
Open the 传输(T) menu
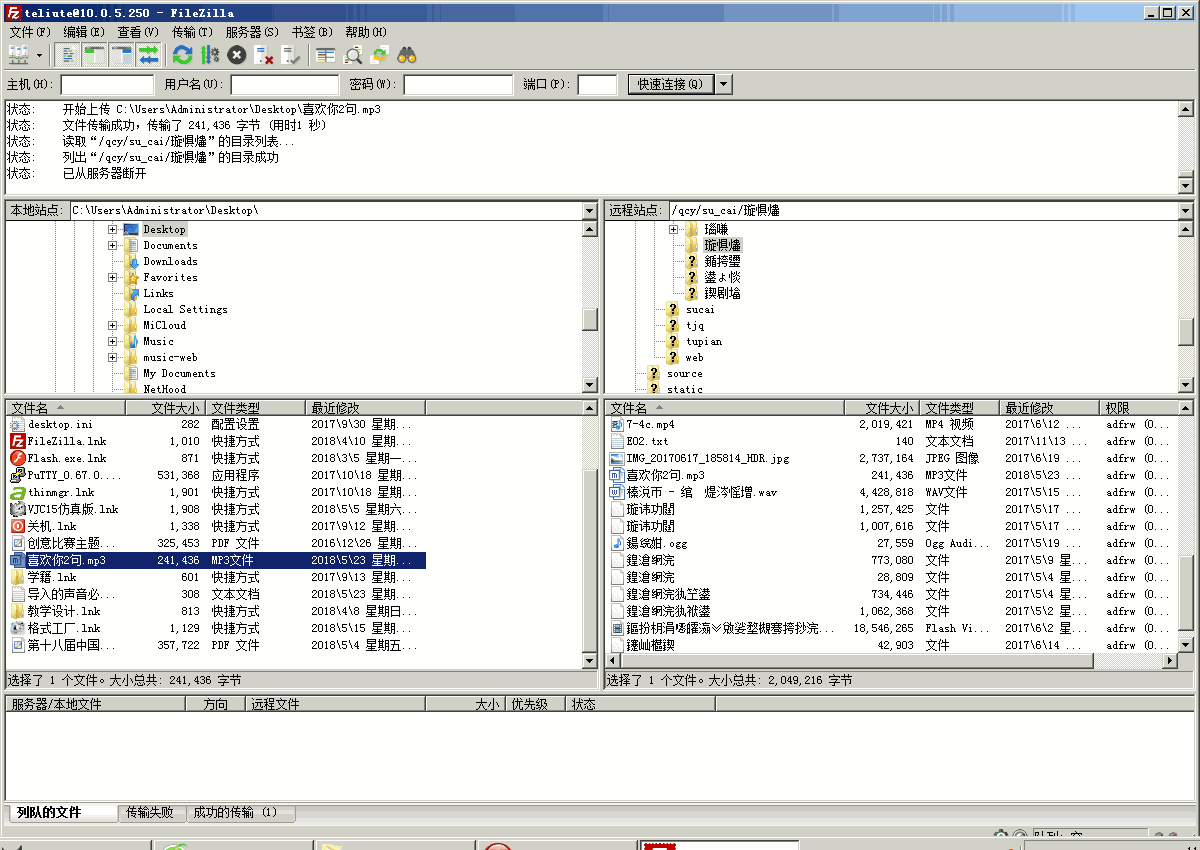[x=192, y=32]
